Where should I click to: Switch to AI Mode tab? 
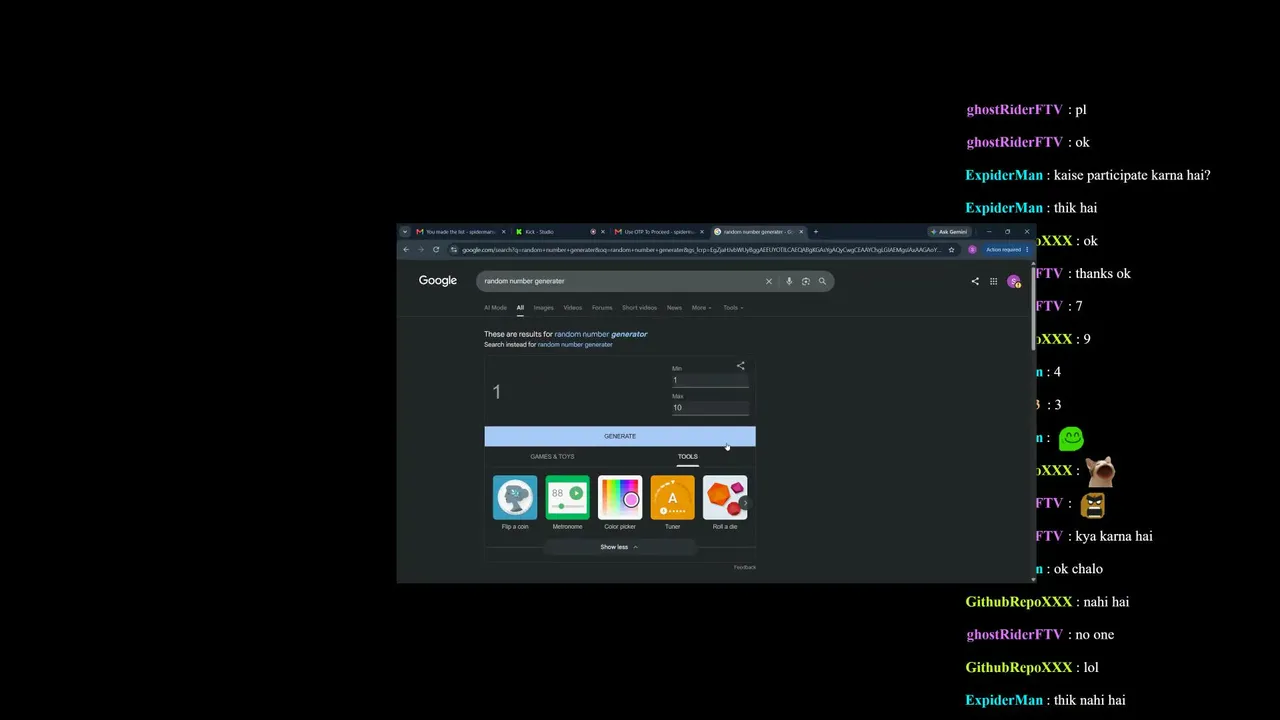tap(495, 308)
